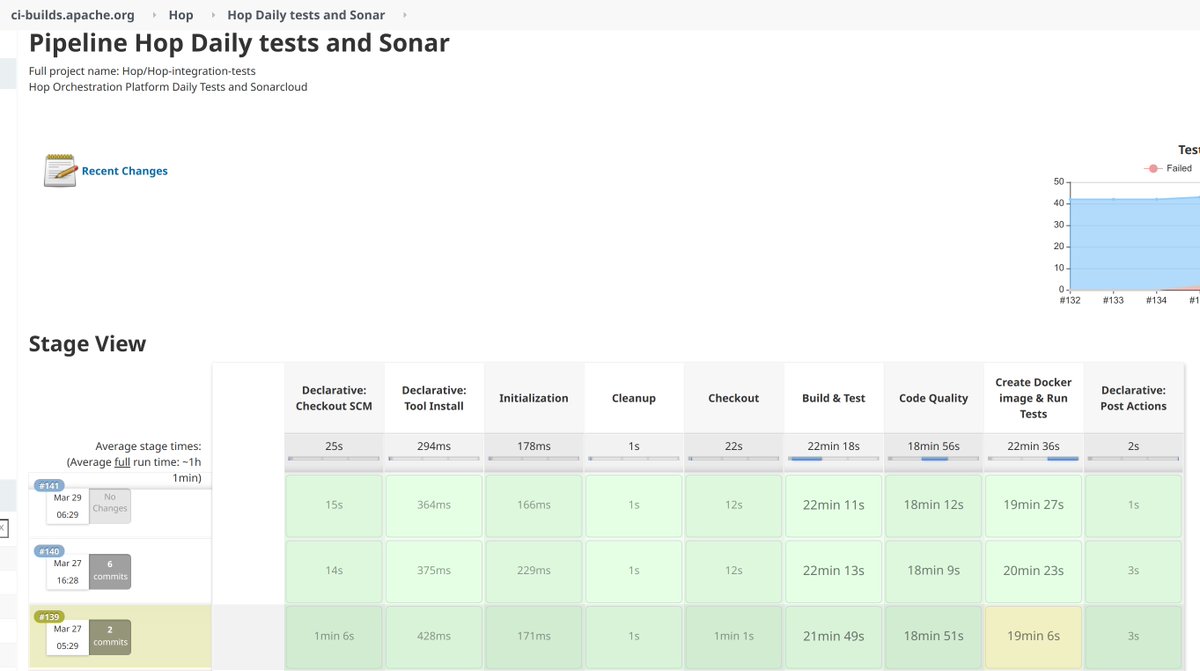Click the Mar 27 16:28 build date
1200x671 pixels.
(x=68, y=571)
